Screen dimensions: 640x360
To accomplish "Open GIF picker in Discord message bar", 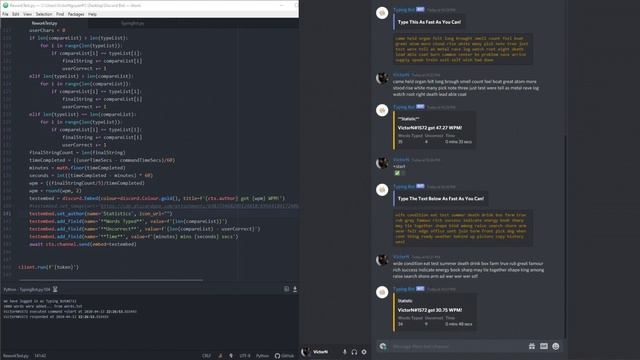I will (x=544, y=347).
